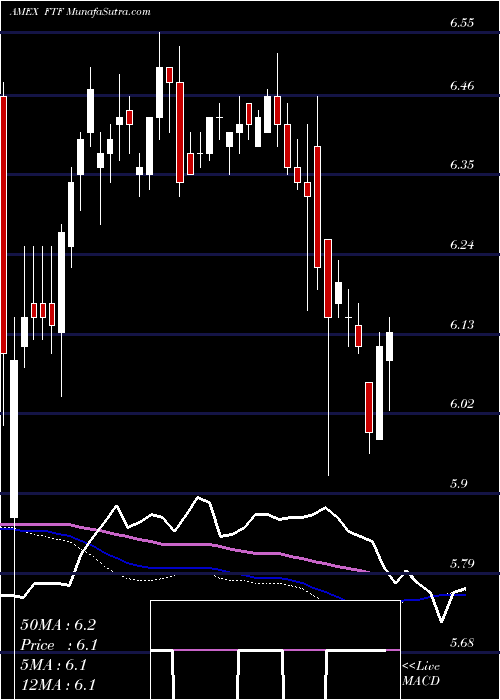Click the AMEX FTF MunafaSutra.com chart title
Screen dimensions: 500x700
click(x=80, y=12)
